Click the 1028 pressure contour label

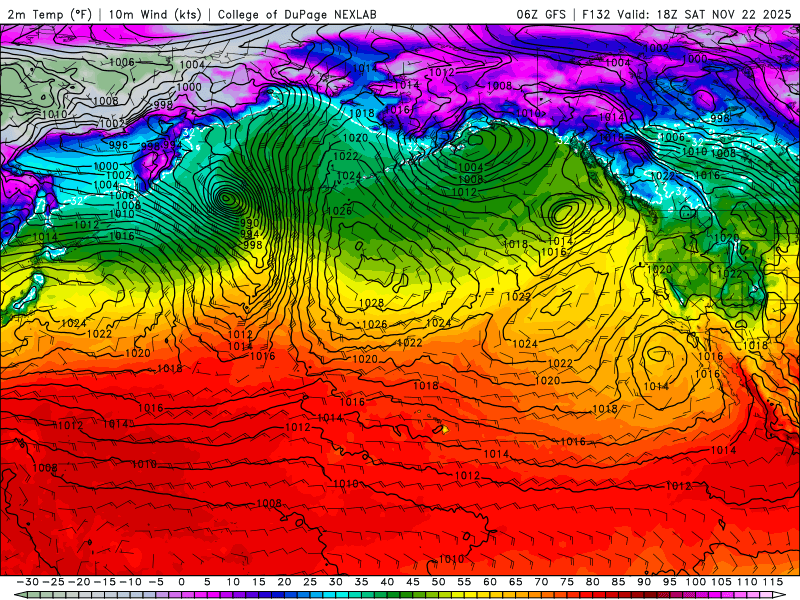[371, 303]
